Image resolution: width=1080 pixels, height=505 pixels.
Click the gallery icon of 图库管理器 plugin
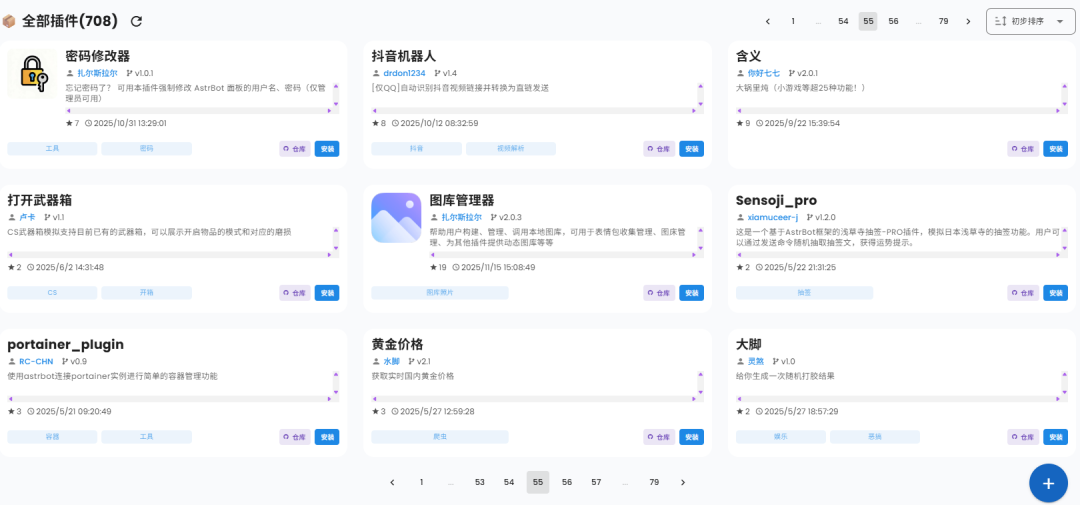(x=396, y=218)
